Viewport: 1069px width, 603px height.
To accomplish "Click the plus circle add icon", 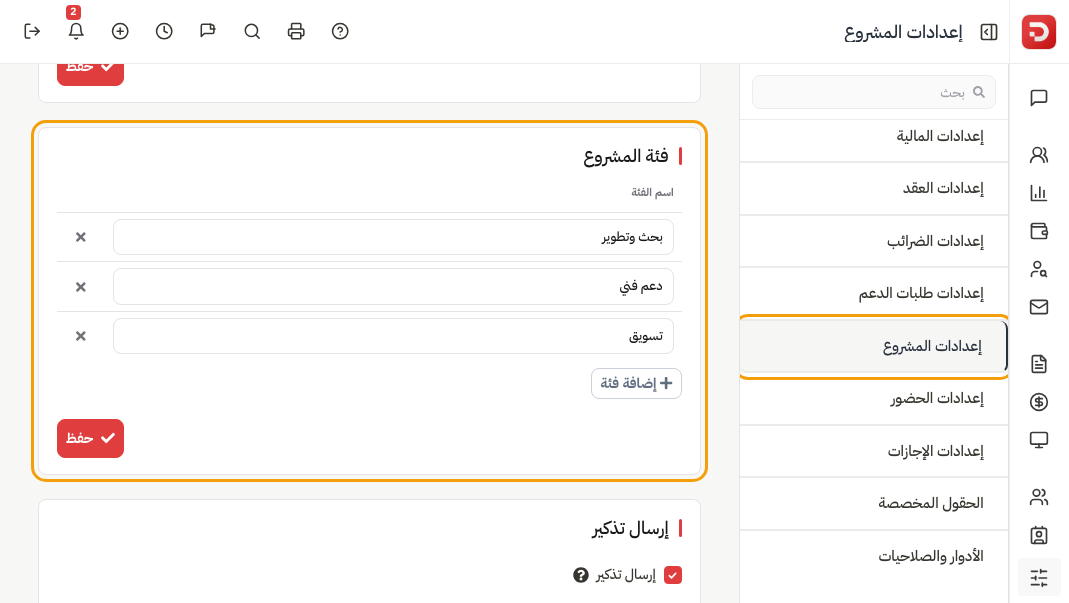I will pos(120,31).
